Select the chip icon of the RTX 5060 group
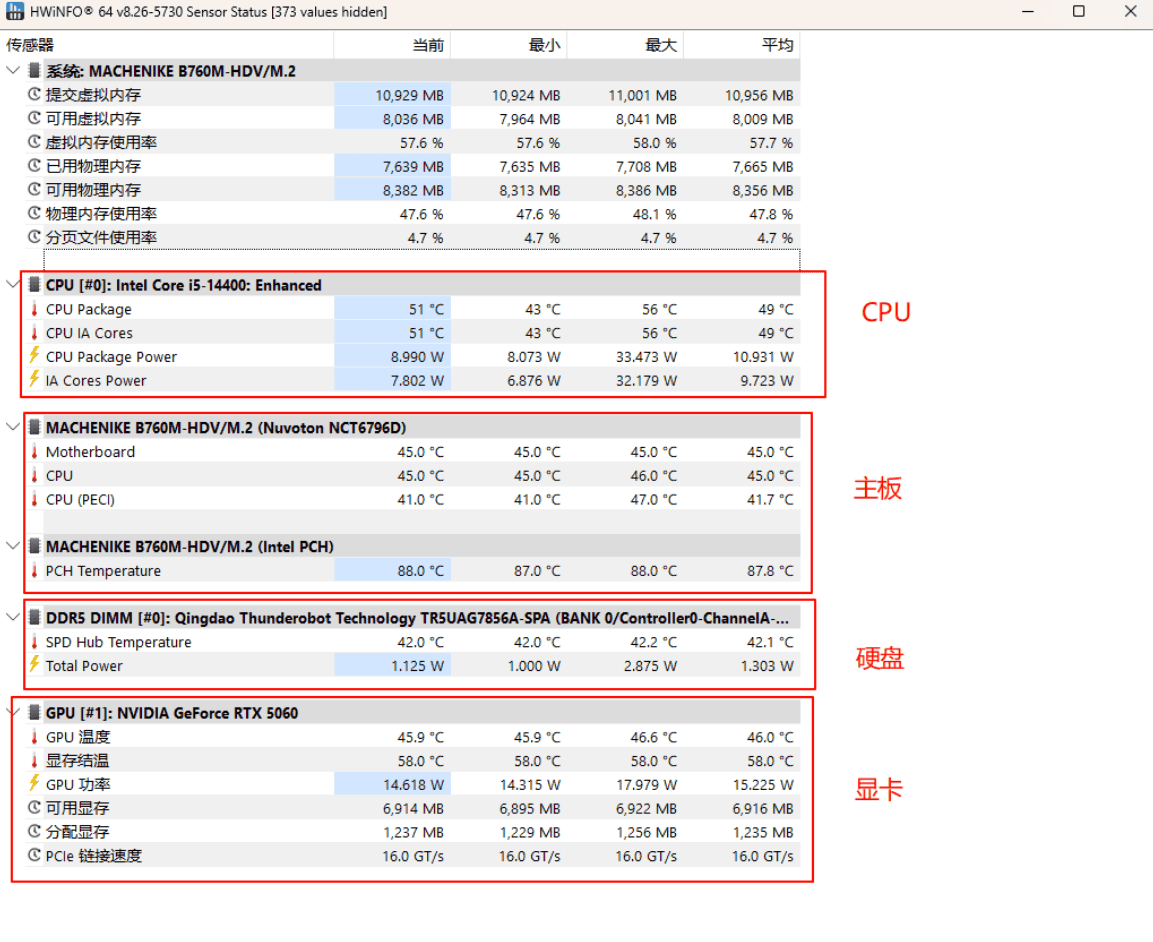The width and height of the screenshot is (1153, 942). [x=34, y=713]
